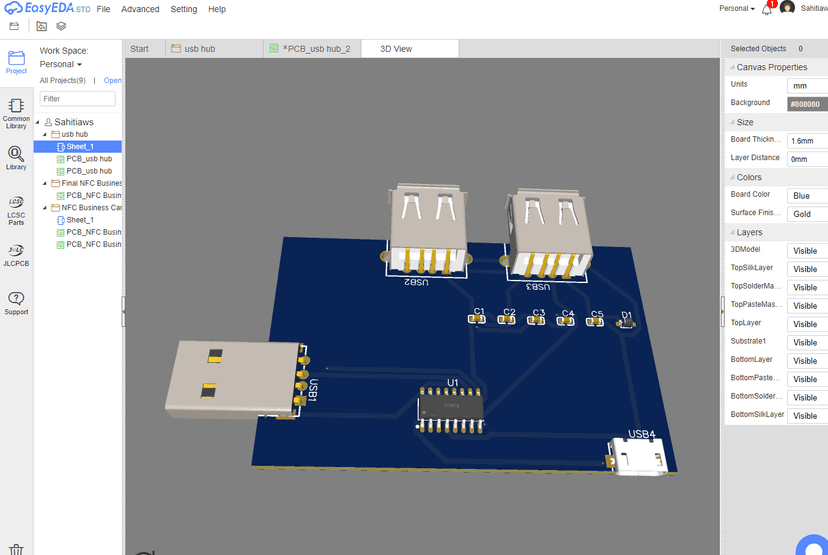The width and height of the screenshot is (828, 555).
Task: Click the JLCPCB sidebar icon
Action: (x=16, y=253)
